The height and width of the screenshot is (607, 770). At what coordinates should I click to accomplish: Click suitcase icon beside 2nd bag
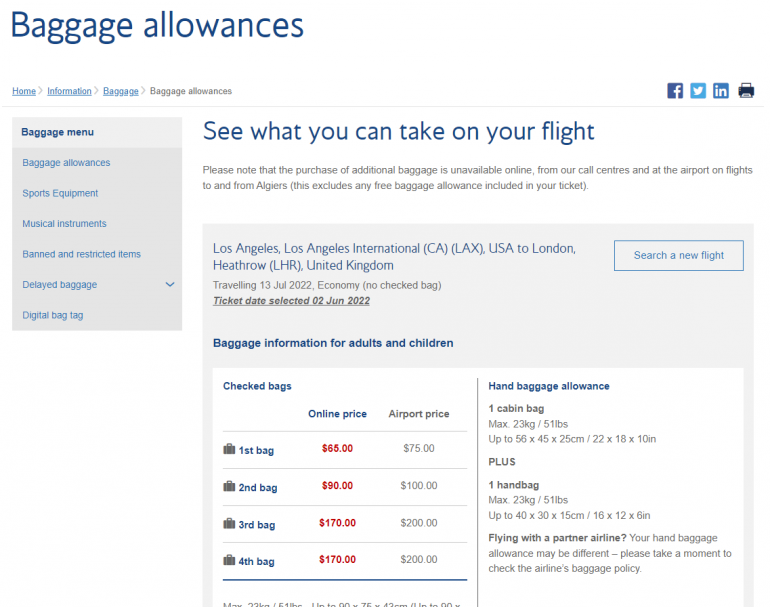pos(229,487)
